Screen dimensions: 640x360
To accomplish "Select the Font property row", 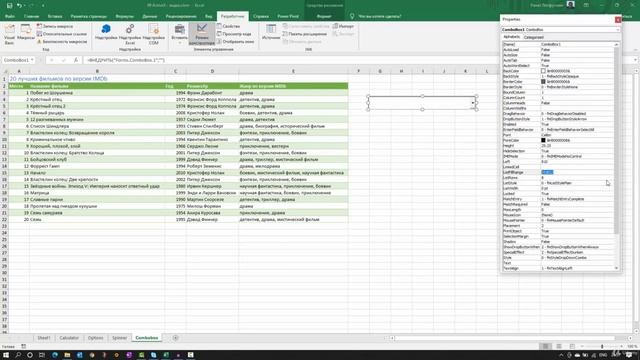I will pyautogui.click(x=558, y=135).
